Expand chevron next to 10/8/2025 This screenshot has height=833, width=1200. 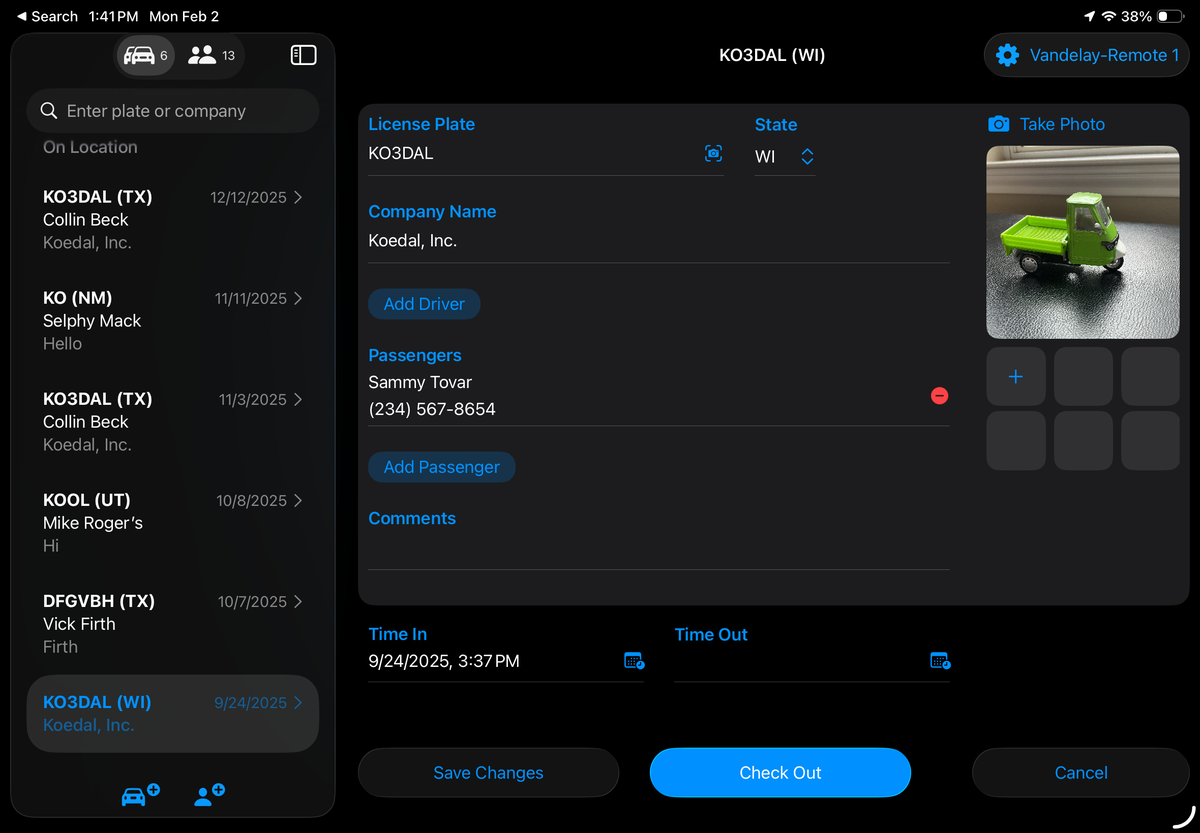(x=298, y=501)
